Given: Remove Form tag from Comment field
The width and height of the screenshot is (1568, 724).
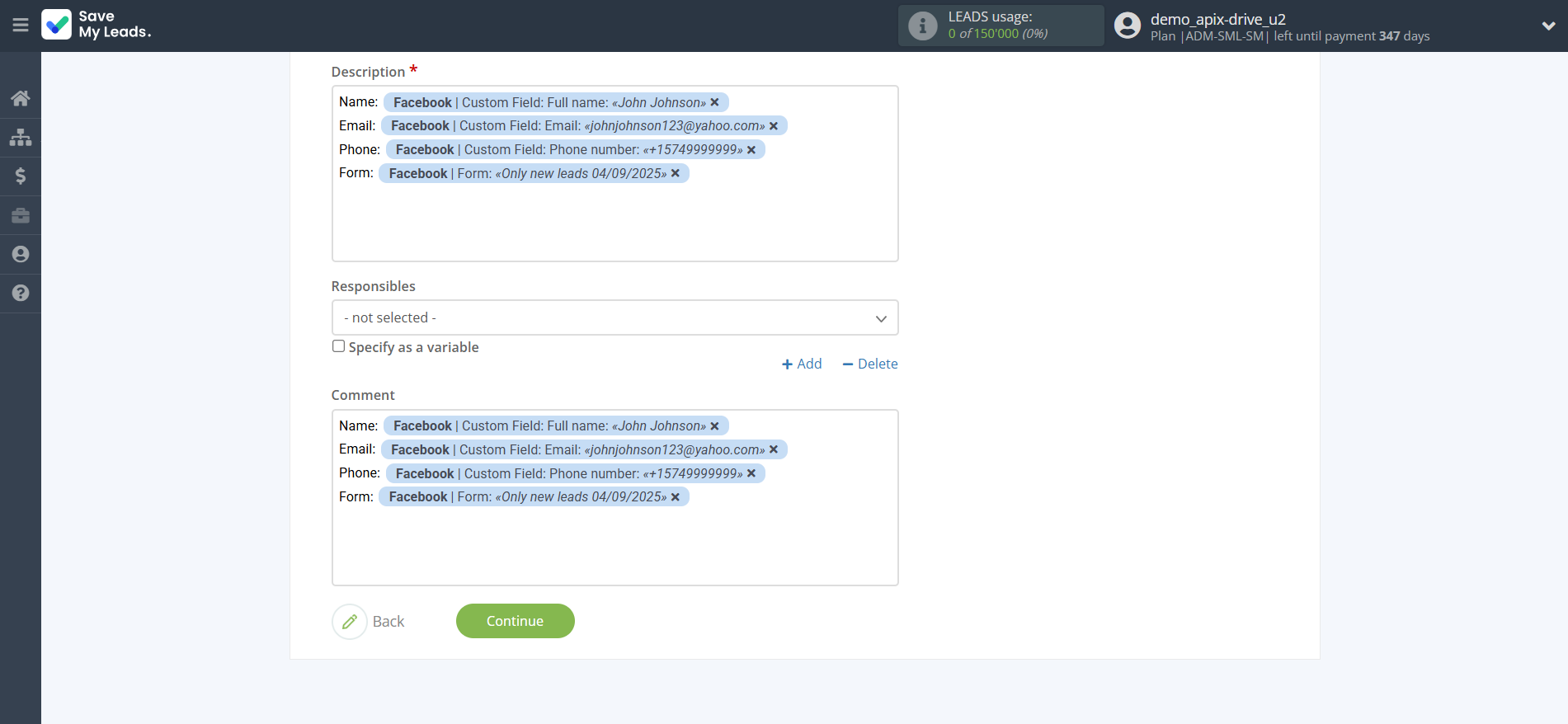Looking at the screenshot, I should click(676, 497).
